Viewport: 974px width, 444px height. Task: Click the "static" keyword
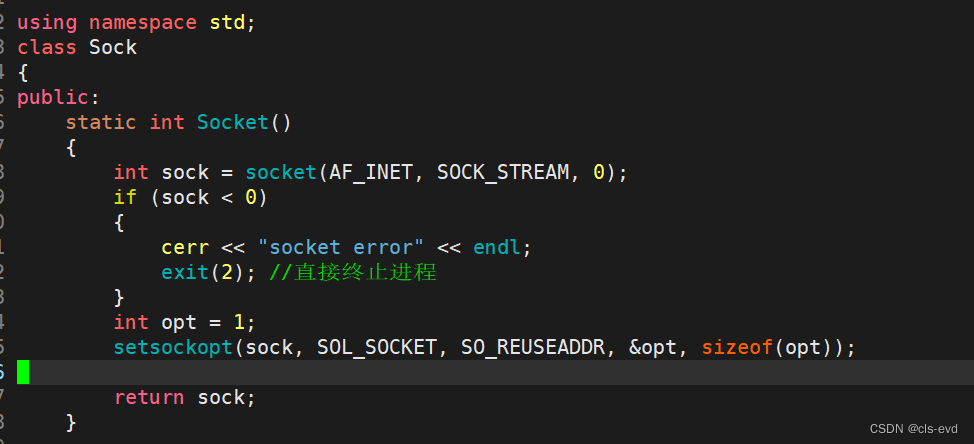[x=101, y=122]
